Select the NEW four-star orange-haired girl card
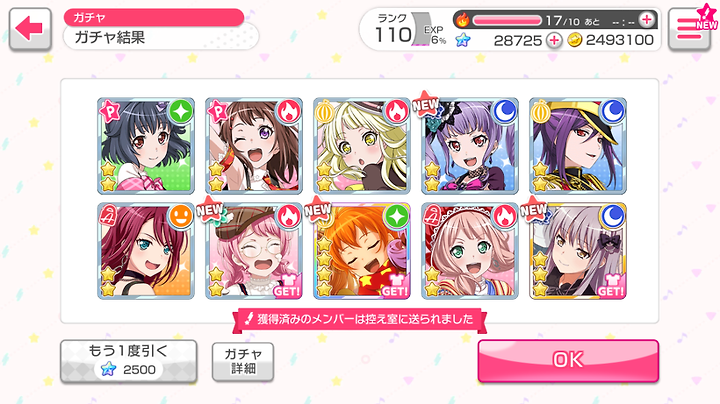The width and height of the screenshot is (720, 404). click(x=362, y=251)
